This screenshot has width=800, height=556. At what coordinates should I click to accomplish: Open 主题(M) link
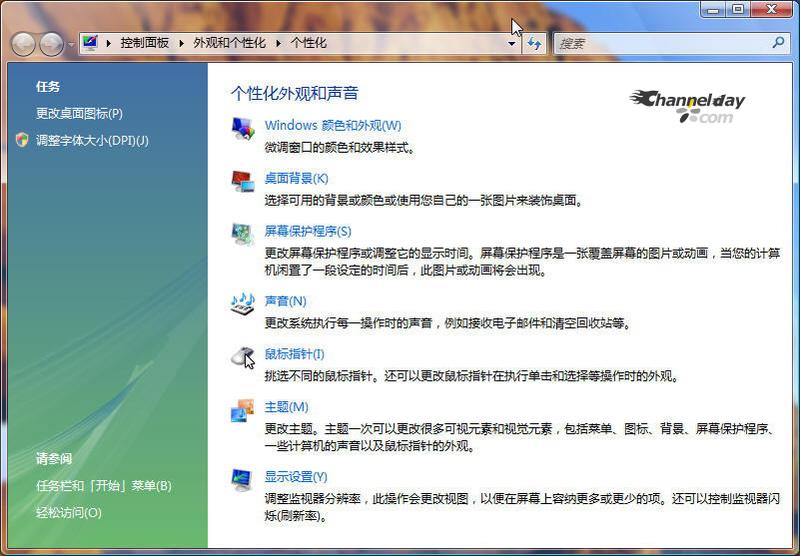tap(286, 407)
